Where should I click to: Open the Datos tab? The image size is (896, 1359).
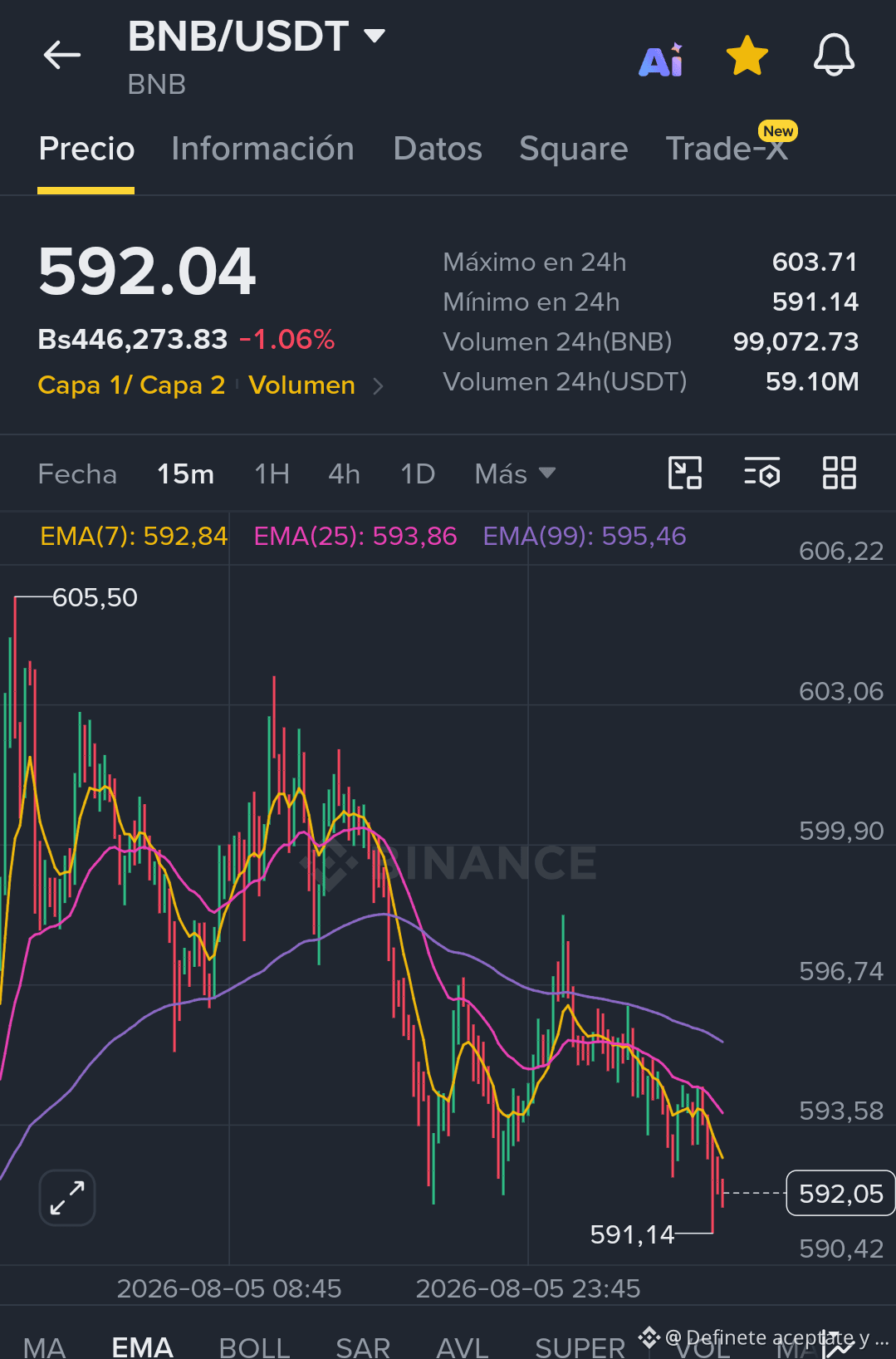[438, 149]
